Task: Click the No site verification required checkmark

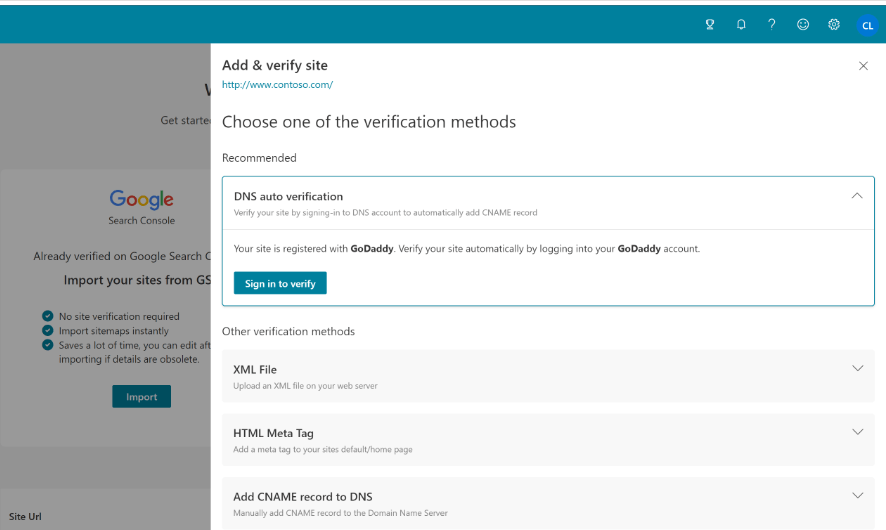Action: [48, 316]
